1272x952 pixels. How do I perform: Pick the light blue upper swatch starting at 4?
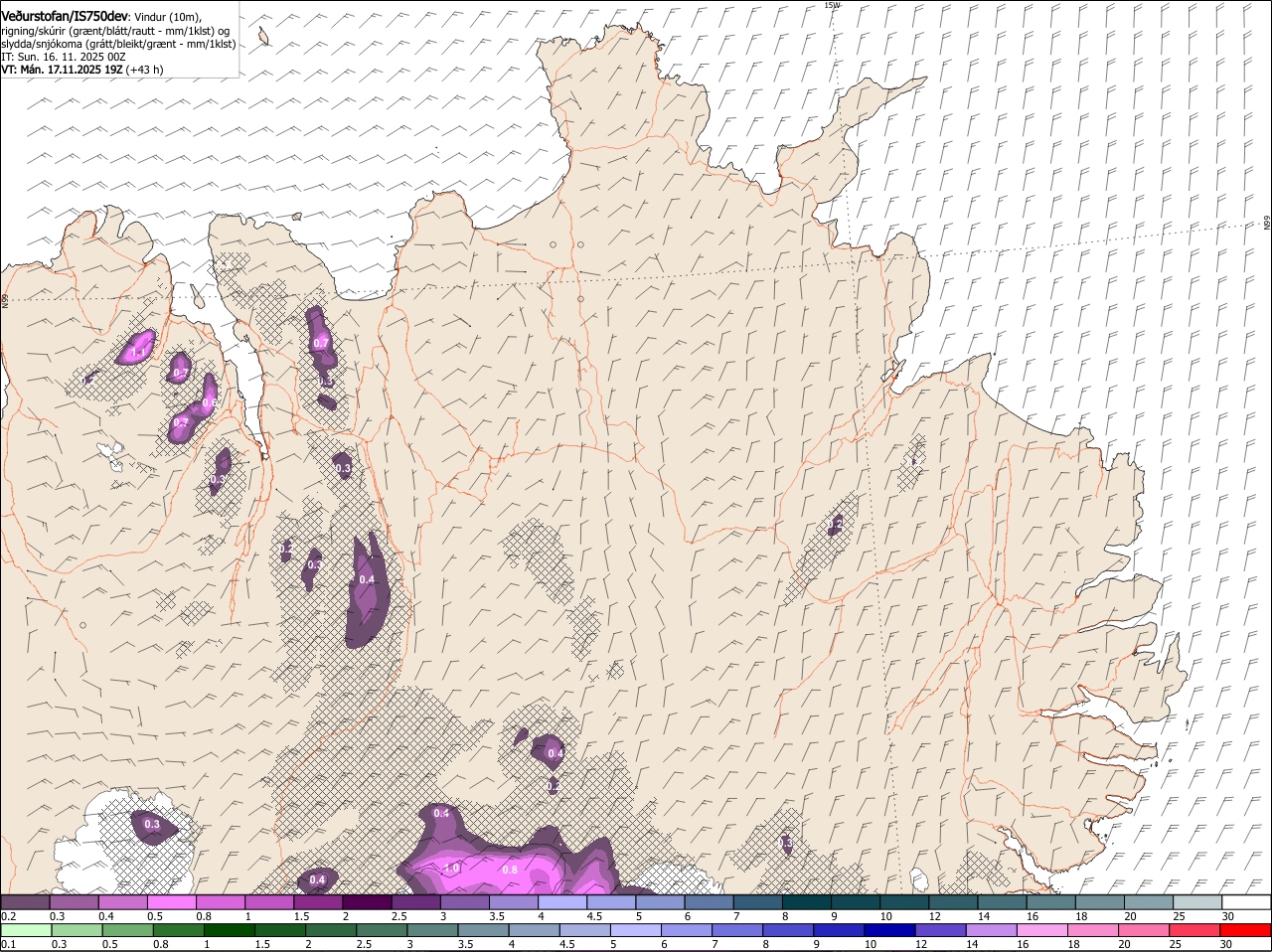click(x=562, y=902)
